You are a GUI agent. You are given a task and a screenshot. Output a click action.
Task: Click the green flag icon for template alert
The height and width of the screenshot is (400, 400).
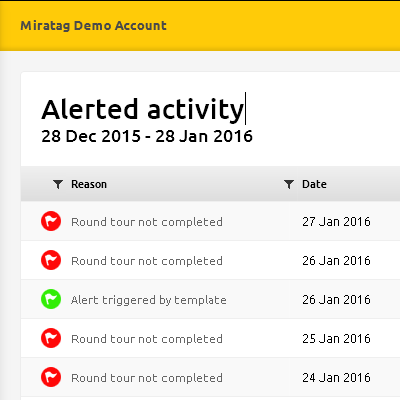[51, 299]
